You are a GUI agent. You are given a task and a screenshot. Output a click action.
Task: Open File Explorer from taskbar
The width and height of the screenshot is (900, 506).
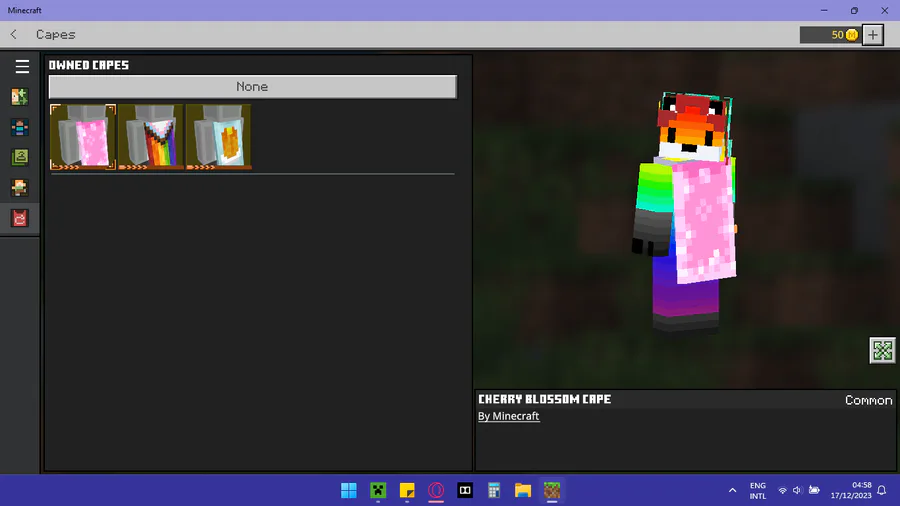coord(523,491)
